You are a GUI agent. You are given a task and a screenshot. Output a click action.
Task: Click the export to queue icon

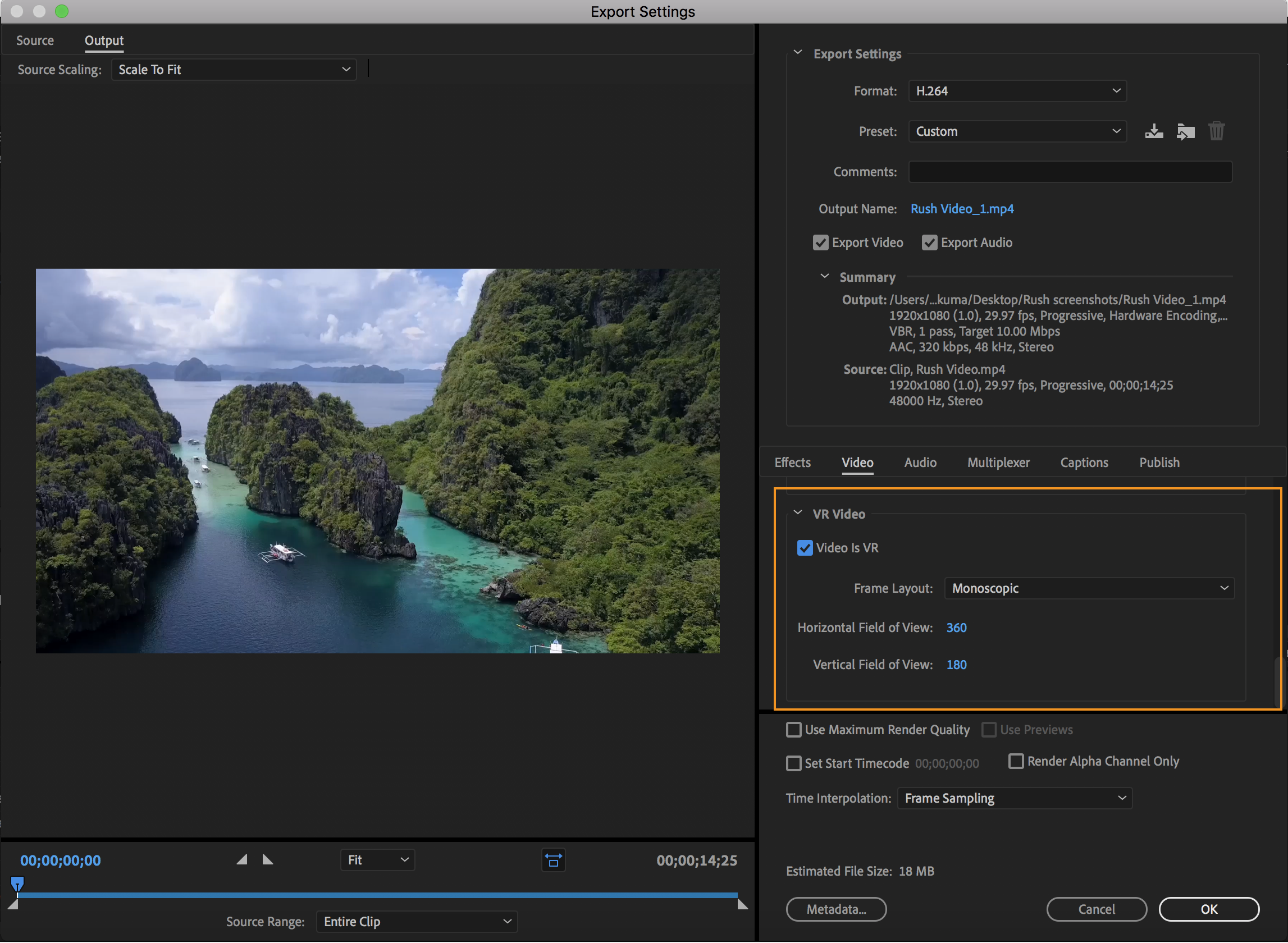(1184, 130)
